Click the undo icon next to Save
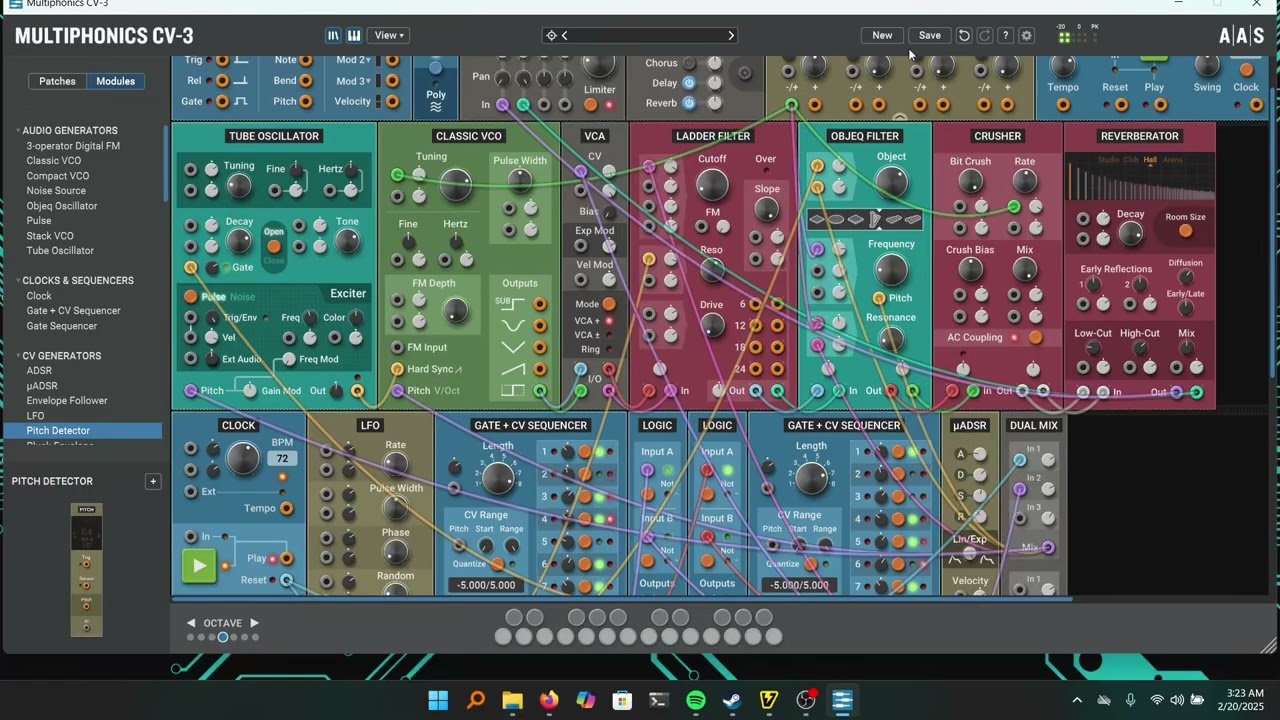 [x=964, y=35]
